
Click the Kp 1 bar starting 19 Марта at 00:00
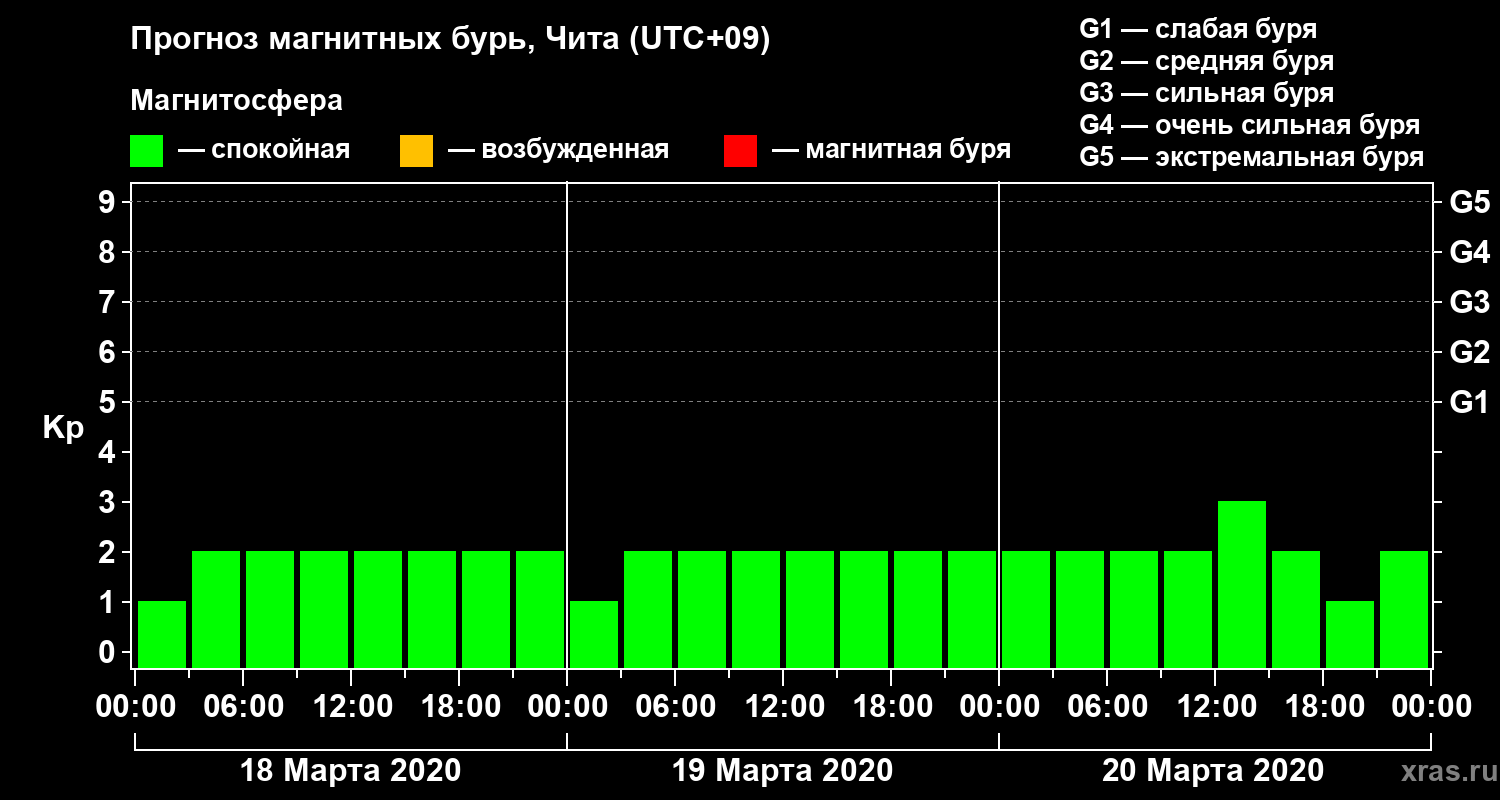[x=594, y=634]
